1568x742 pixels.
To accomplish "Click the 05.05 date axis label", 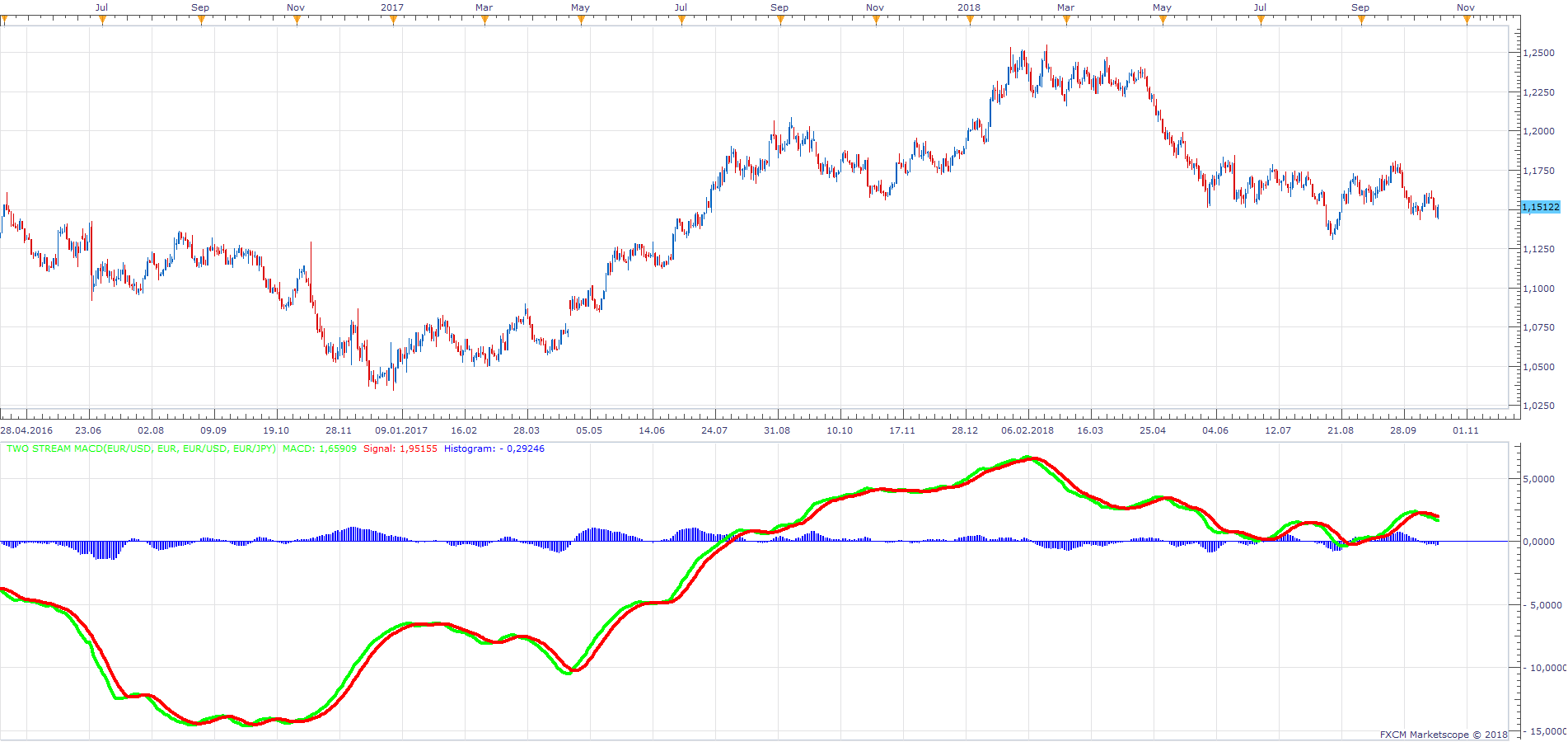I will 589,430.
